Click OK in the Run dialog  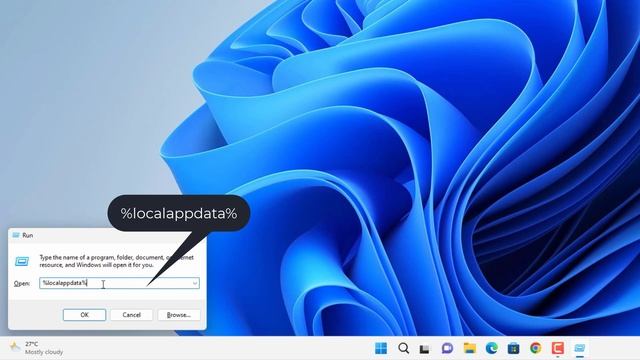[84, 315]
